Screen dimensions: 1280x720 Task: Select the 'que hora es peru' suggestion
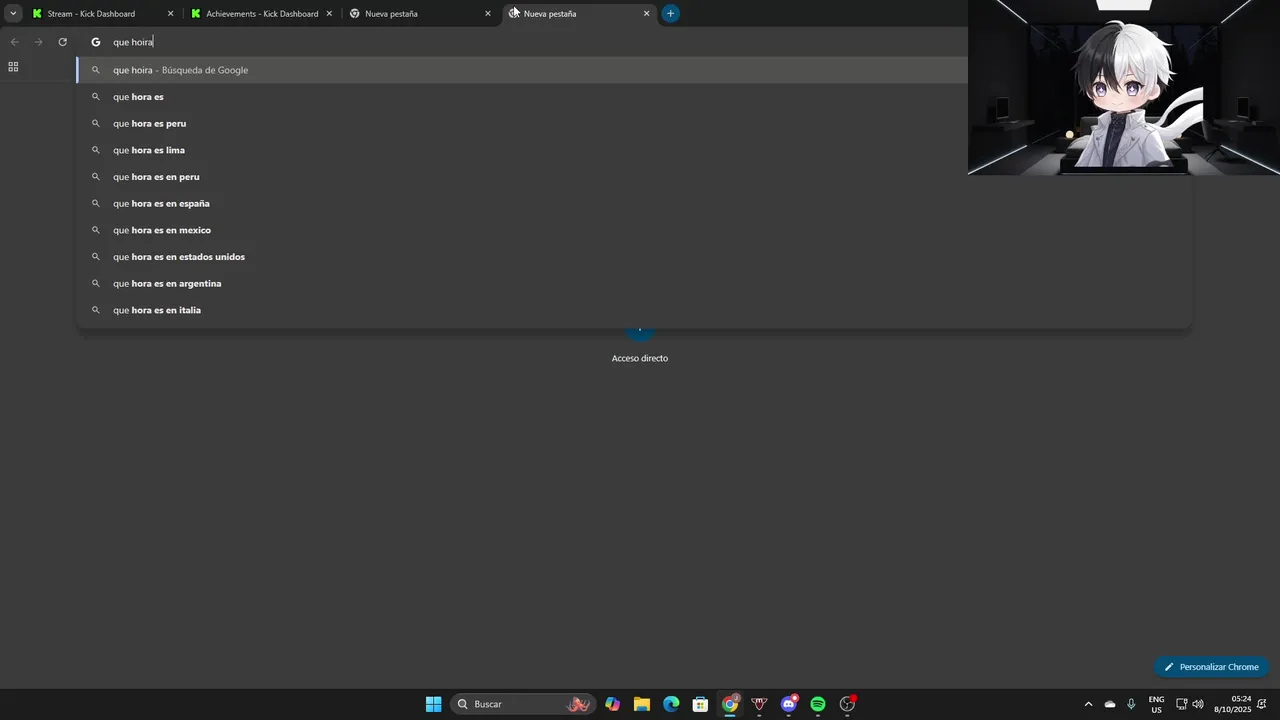coord(633,123)
